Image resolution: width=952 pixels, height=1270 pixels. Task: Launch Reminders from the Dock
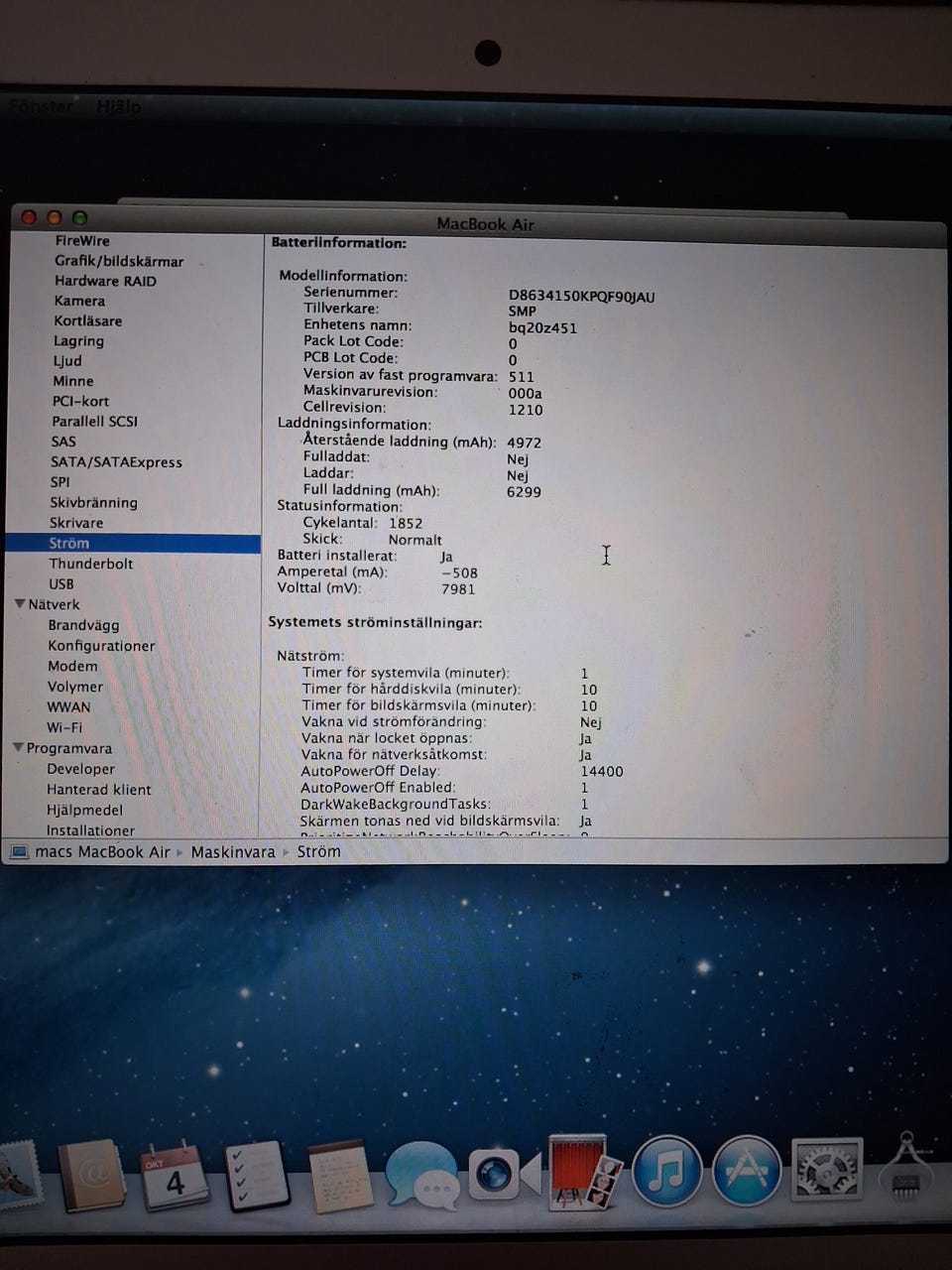point(256,1177)
